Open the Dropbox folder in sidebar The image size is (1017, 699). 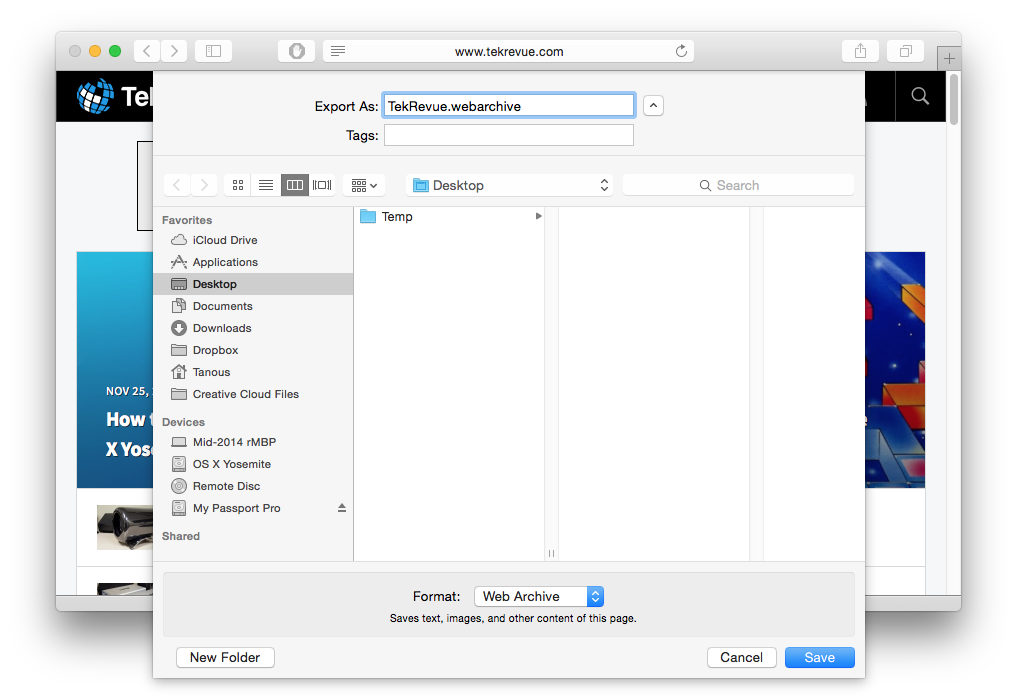tap(254, 350)
